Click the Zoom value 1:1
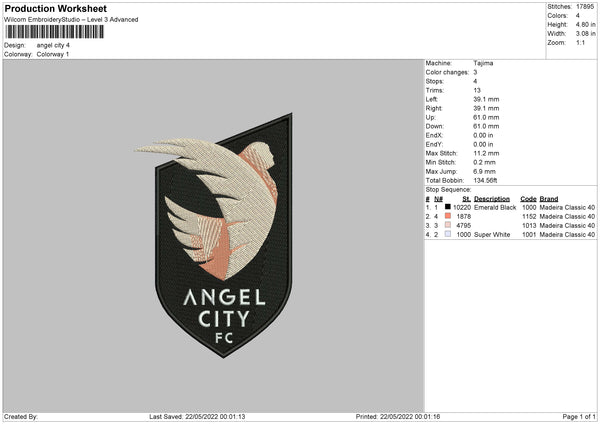Image resolution: width=600 pixels, height=424 pixels. click(x=580, y=42)
